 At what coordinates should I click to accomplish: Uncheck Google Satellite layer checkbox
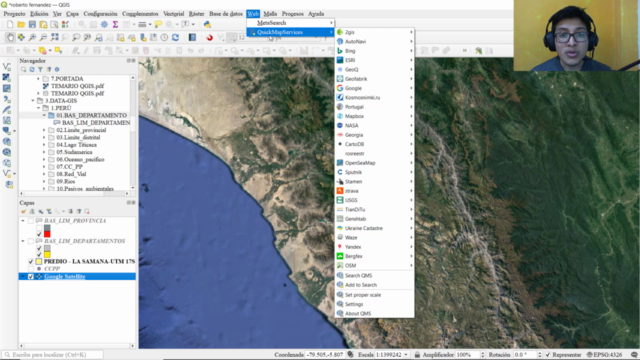pos(31,277)
